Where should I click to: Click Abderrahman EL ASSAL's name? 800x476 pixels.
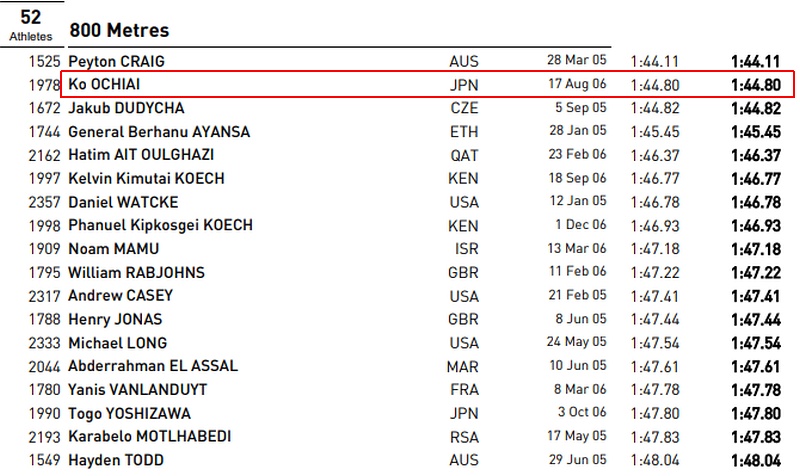click(x=153, y=366)
